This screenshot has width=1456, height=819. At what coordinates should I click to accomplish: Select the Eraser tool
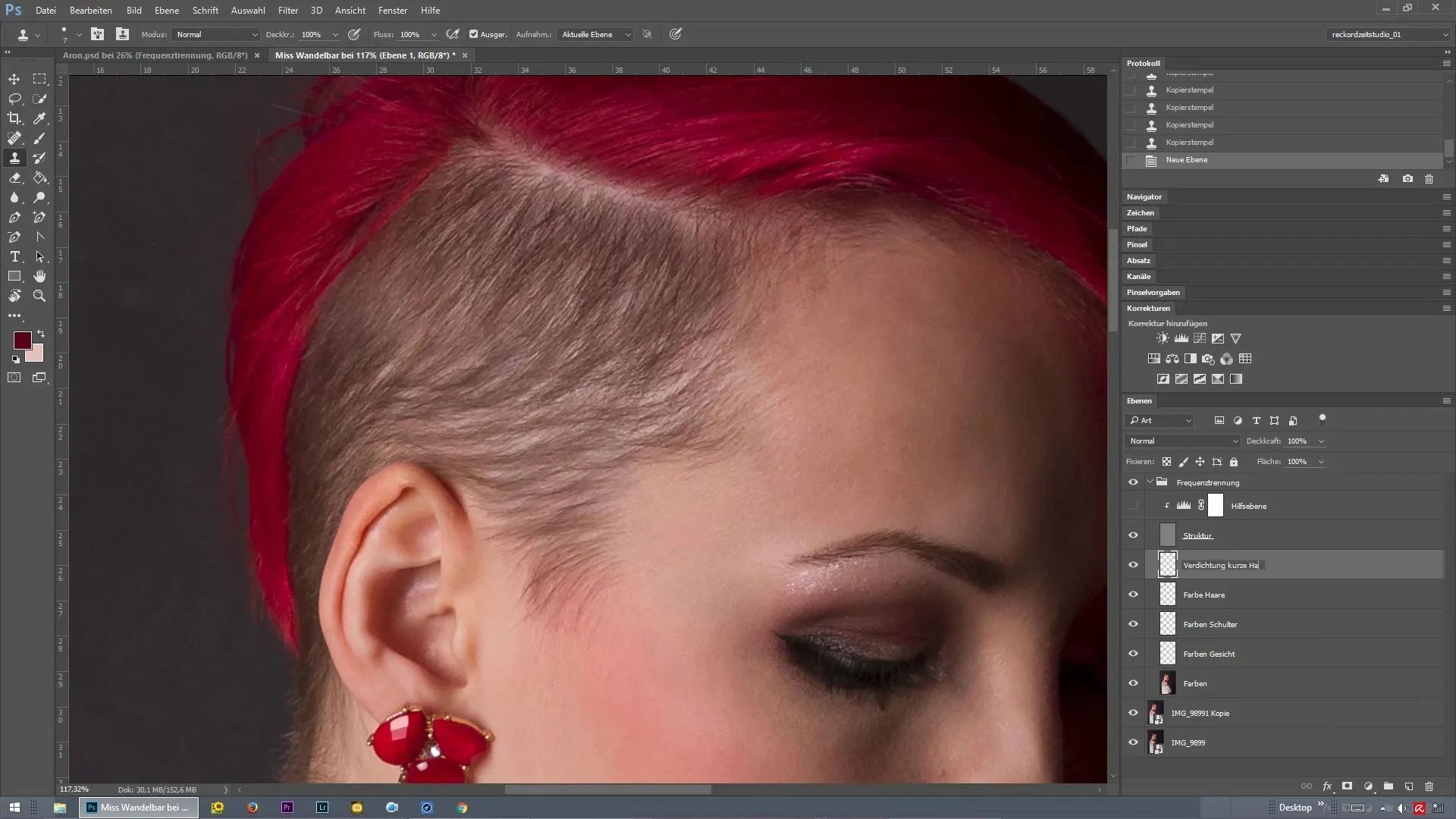pyautogui.click(x=14, y=177)
